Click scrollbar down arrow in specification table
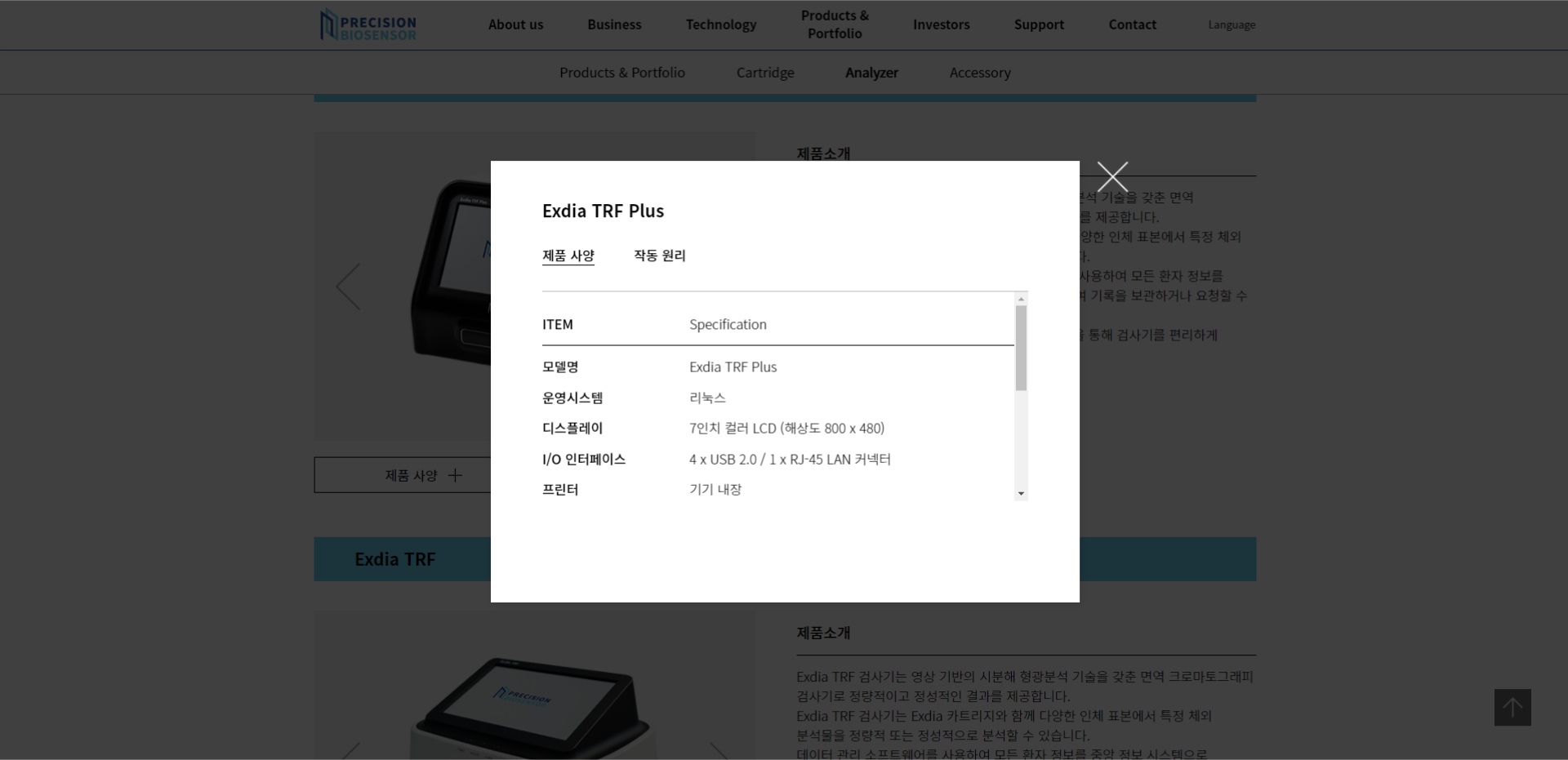This screenshot has height=760, width=1568. (1021, 494)
